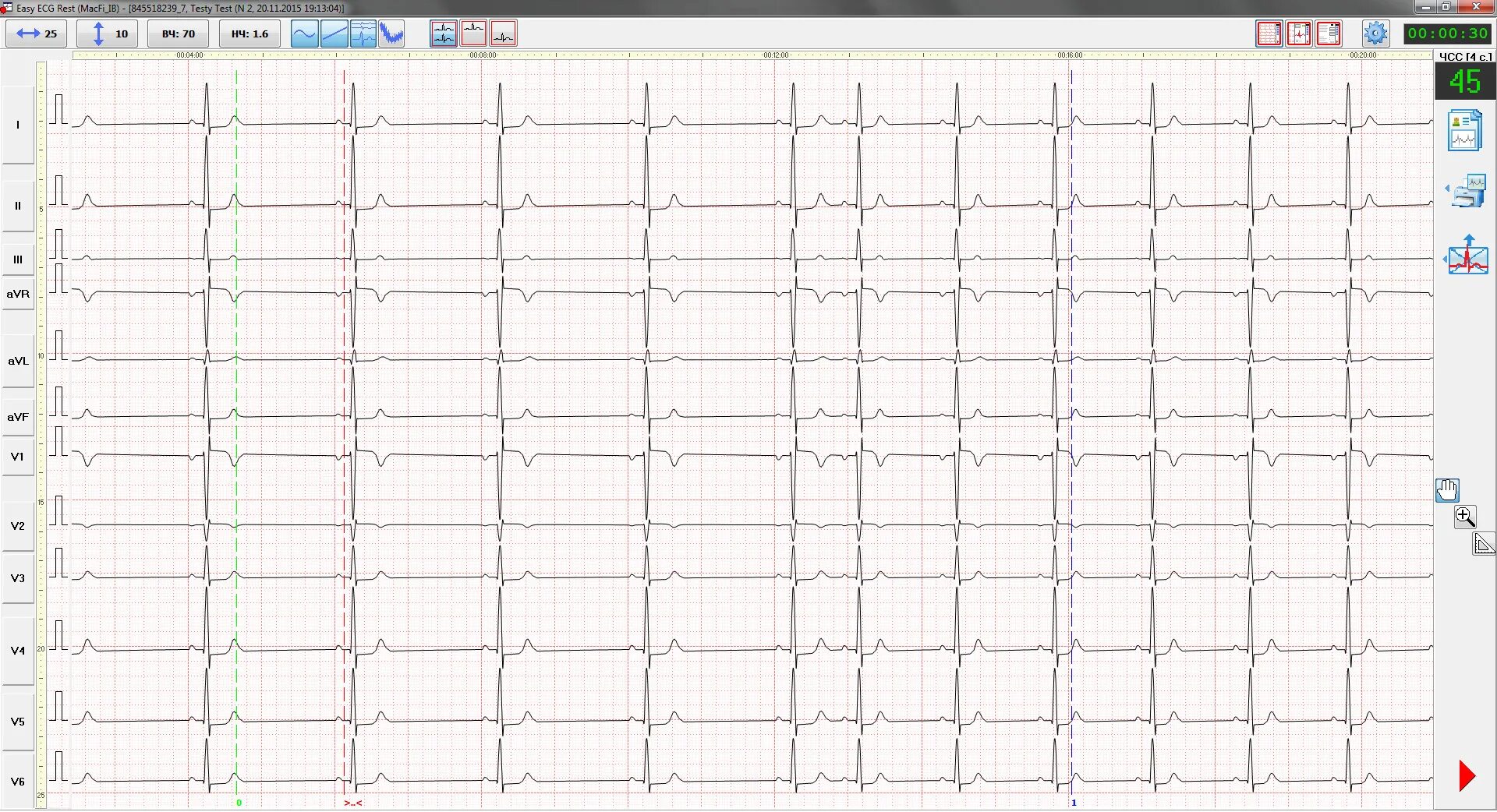
Task: Click the 00:04:00 mark on time ruler
Action: point(189,55)
